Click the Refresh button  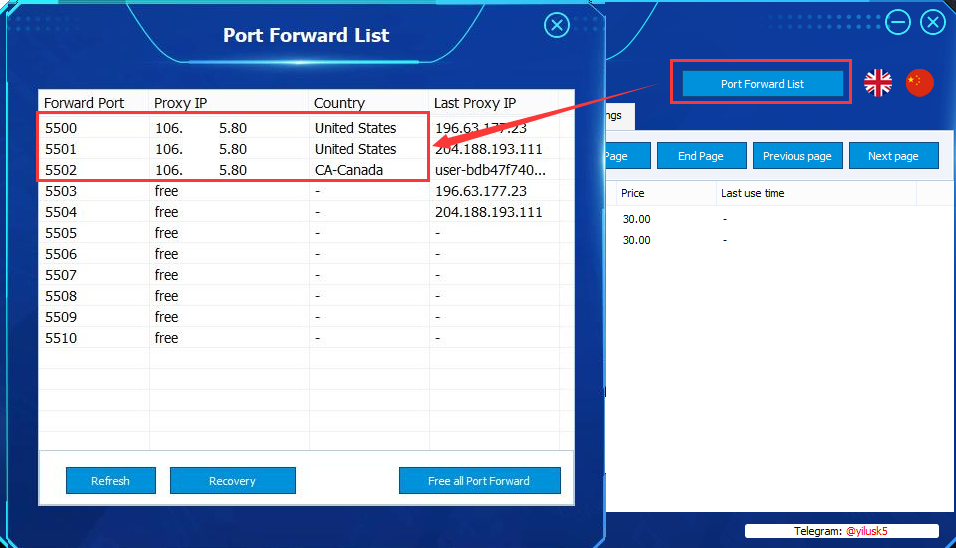coord(110,480)
